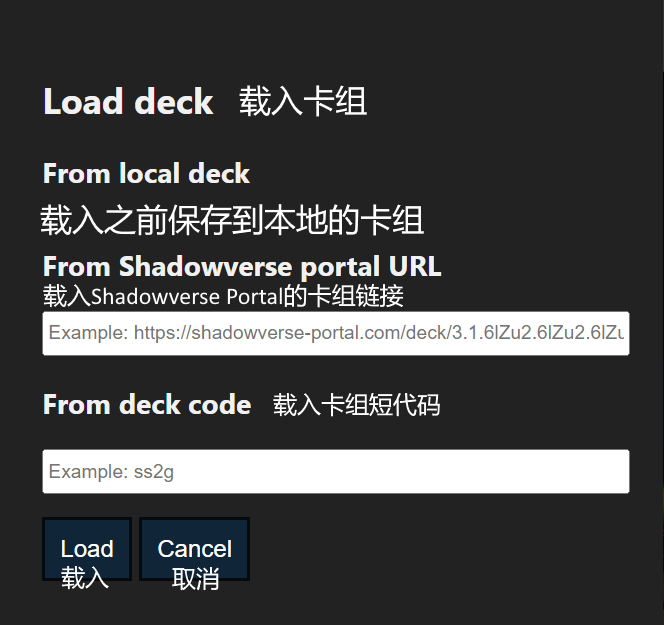The image size is (664, 625).
Task: Click the '载入卡组短代码' label
Action: click(x=356, y=405)
